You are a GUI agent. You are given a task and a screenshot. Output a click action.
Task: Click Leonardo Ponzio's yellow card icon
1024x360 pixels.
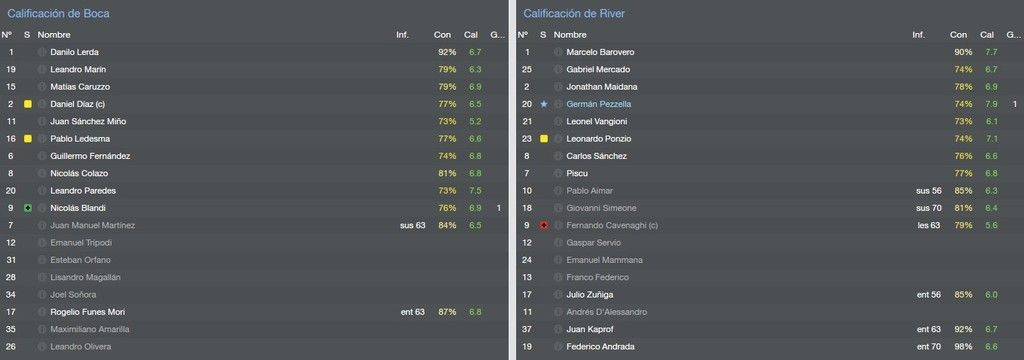[x=543, y=139]
